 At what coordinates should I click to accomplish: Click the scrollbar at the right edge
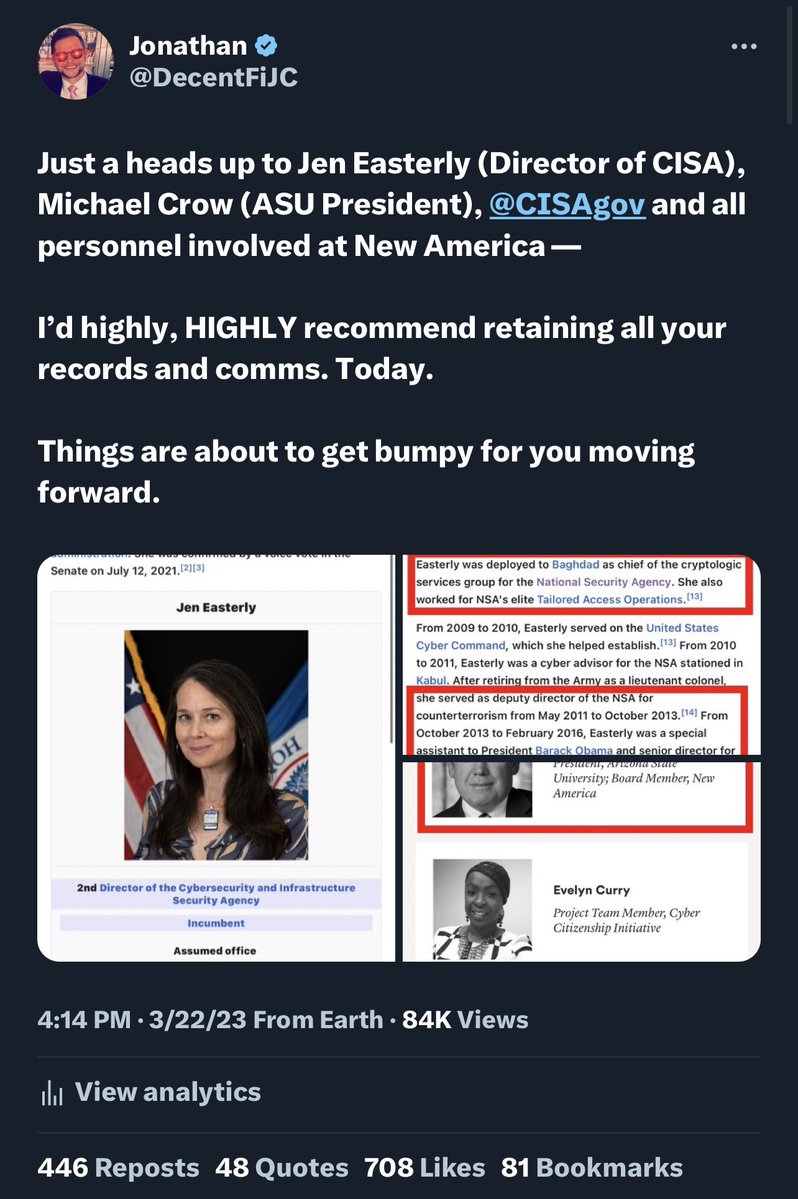tap(791, 61)
